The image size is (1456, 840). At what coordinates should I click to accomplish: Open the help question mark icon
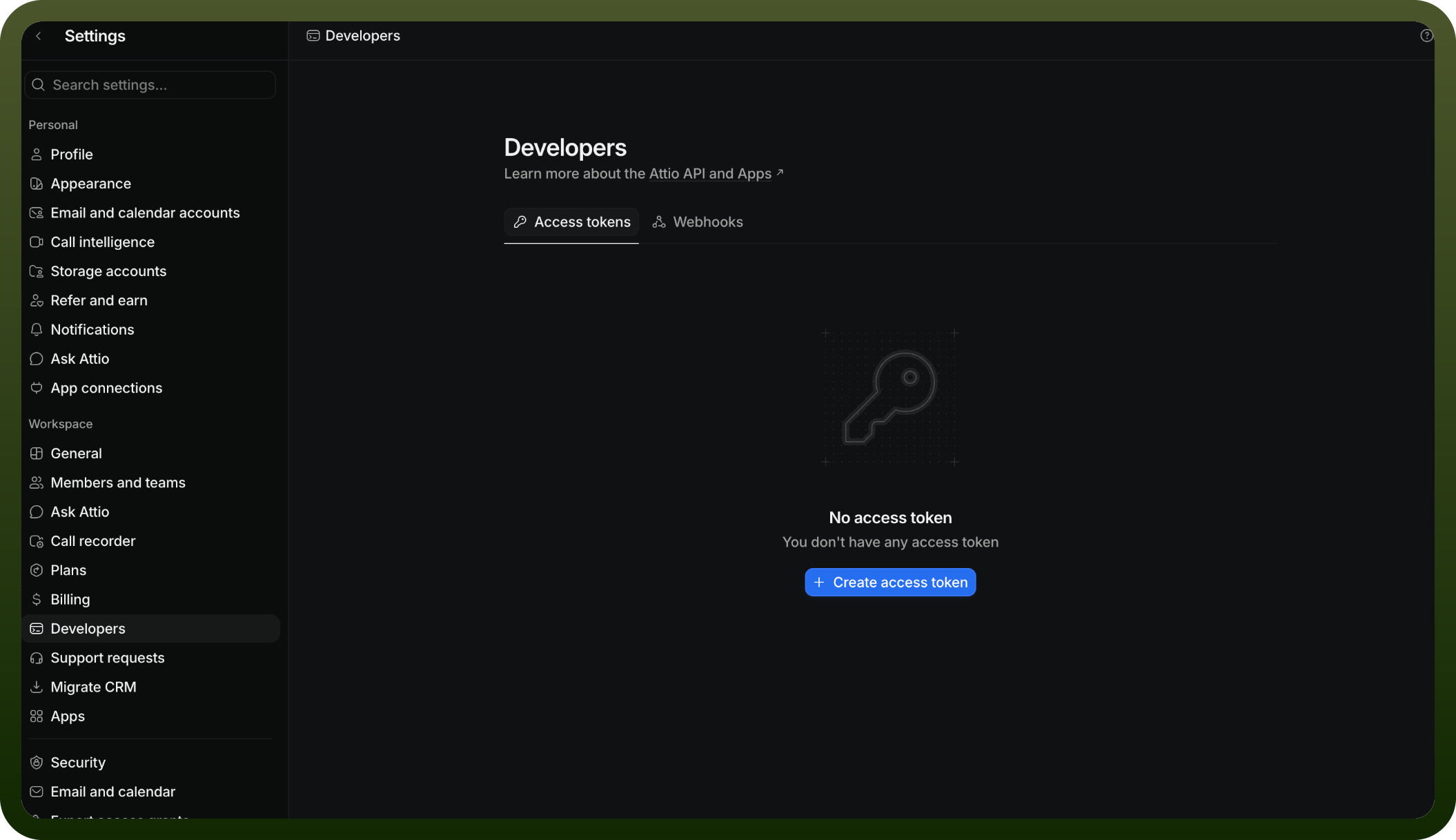1426,36
